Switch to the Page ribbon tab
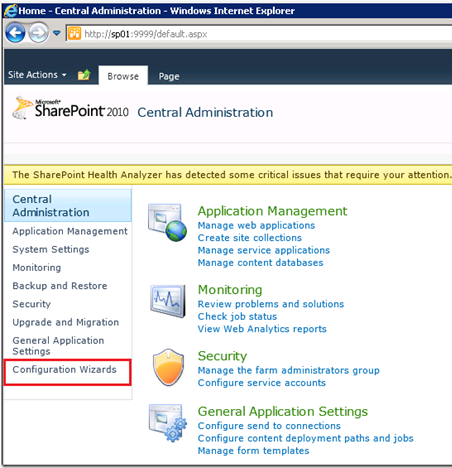452x468 pixels. click(x=169, y=76)
